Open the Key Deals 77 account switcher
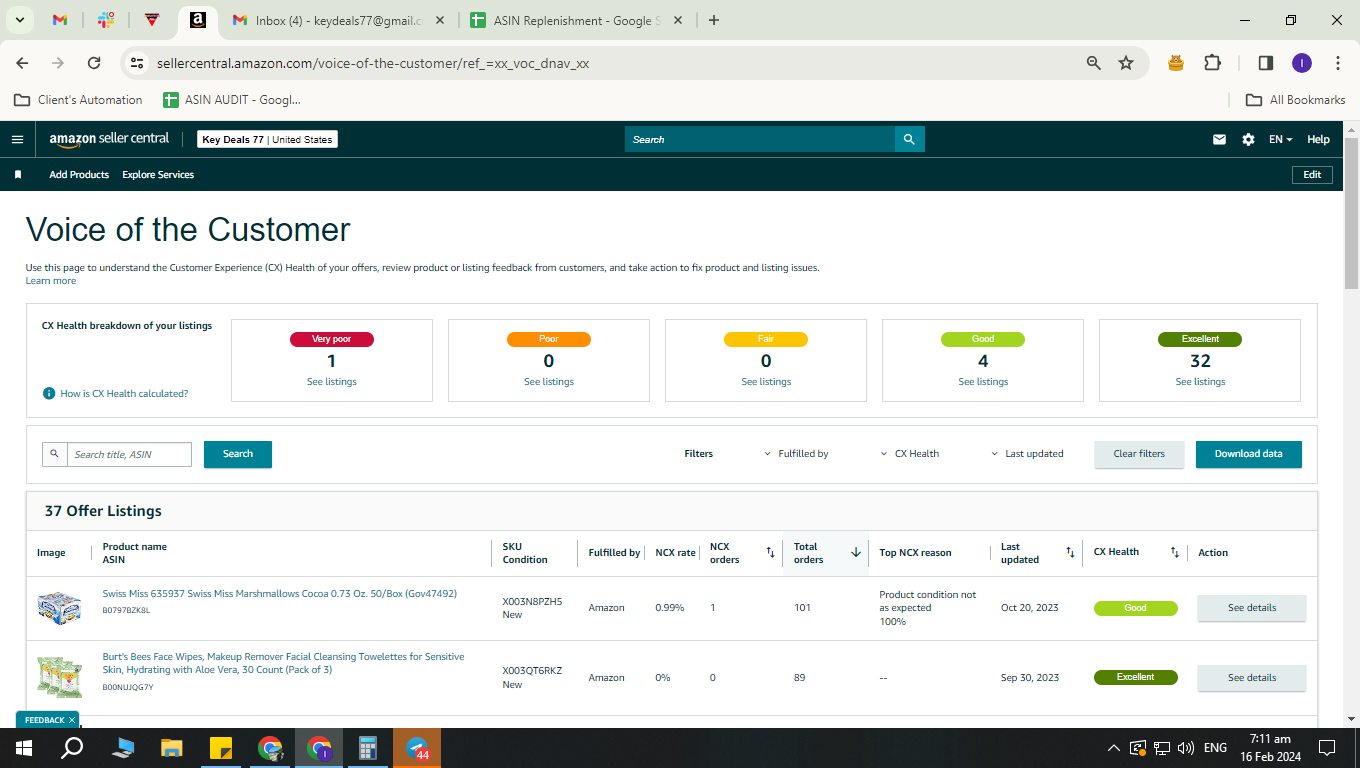The height and width of the screenshot is (768, 1360). pyautogui.click(x=267, y=140)
